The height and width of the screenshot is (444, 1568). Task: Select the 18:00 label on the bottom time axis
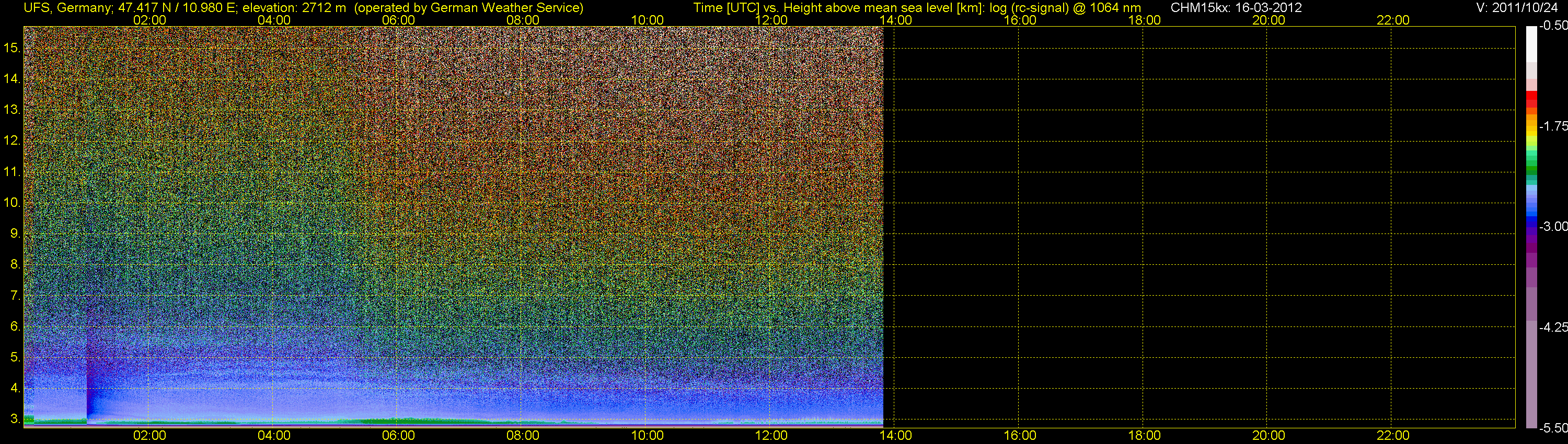click(1144, 436)
